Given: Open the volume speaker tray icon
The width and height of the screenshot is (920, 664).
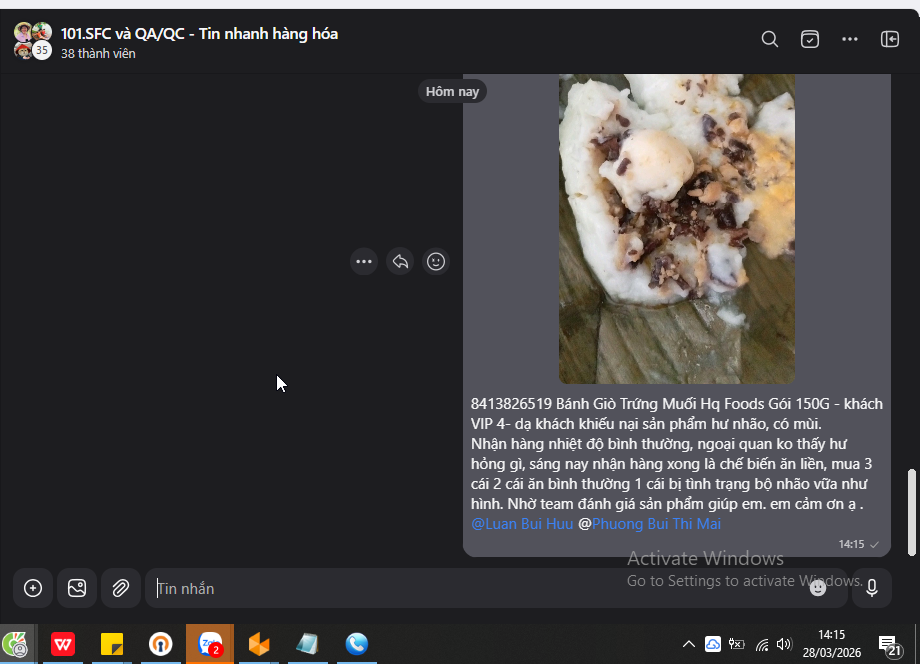Looking at the screenshot, I should (x=784, y=644).
